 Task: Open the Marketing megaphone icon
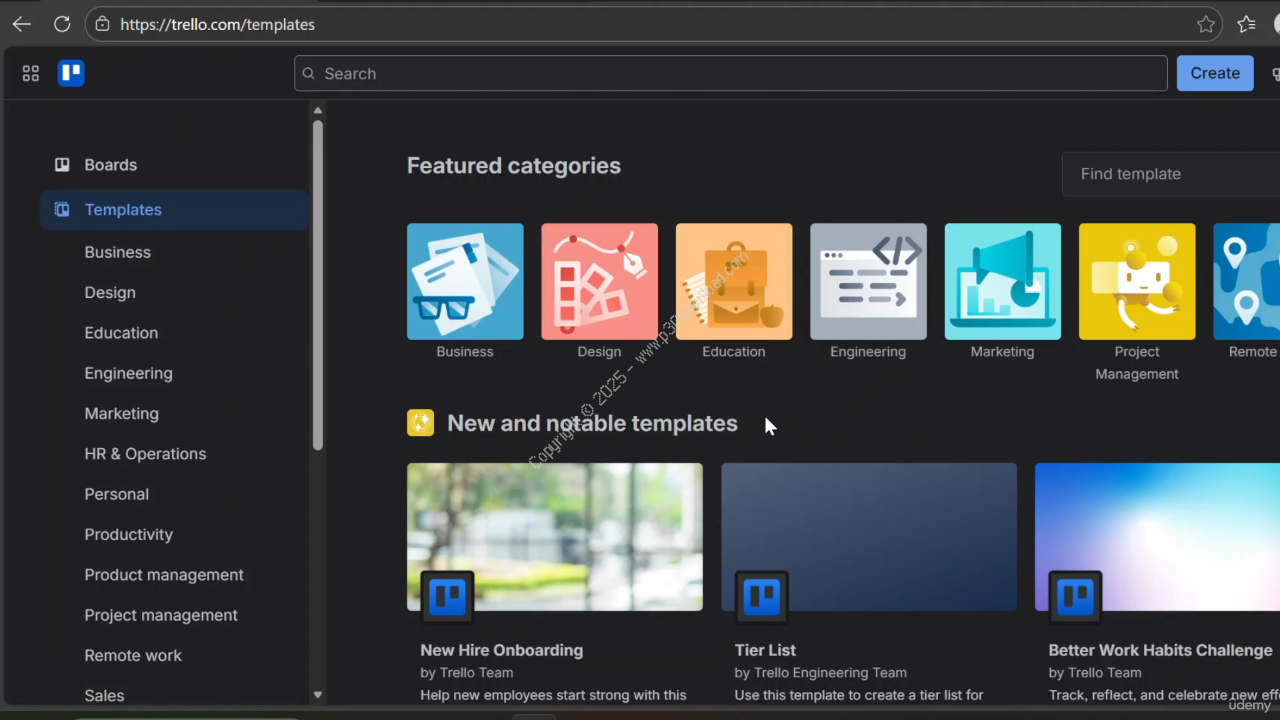[x=1002, y=282]
